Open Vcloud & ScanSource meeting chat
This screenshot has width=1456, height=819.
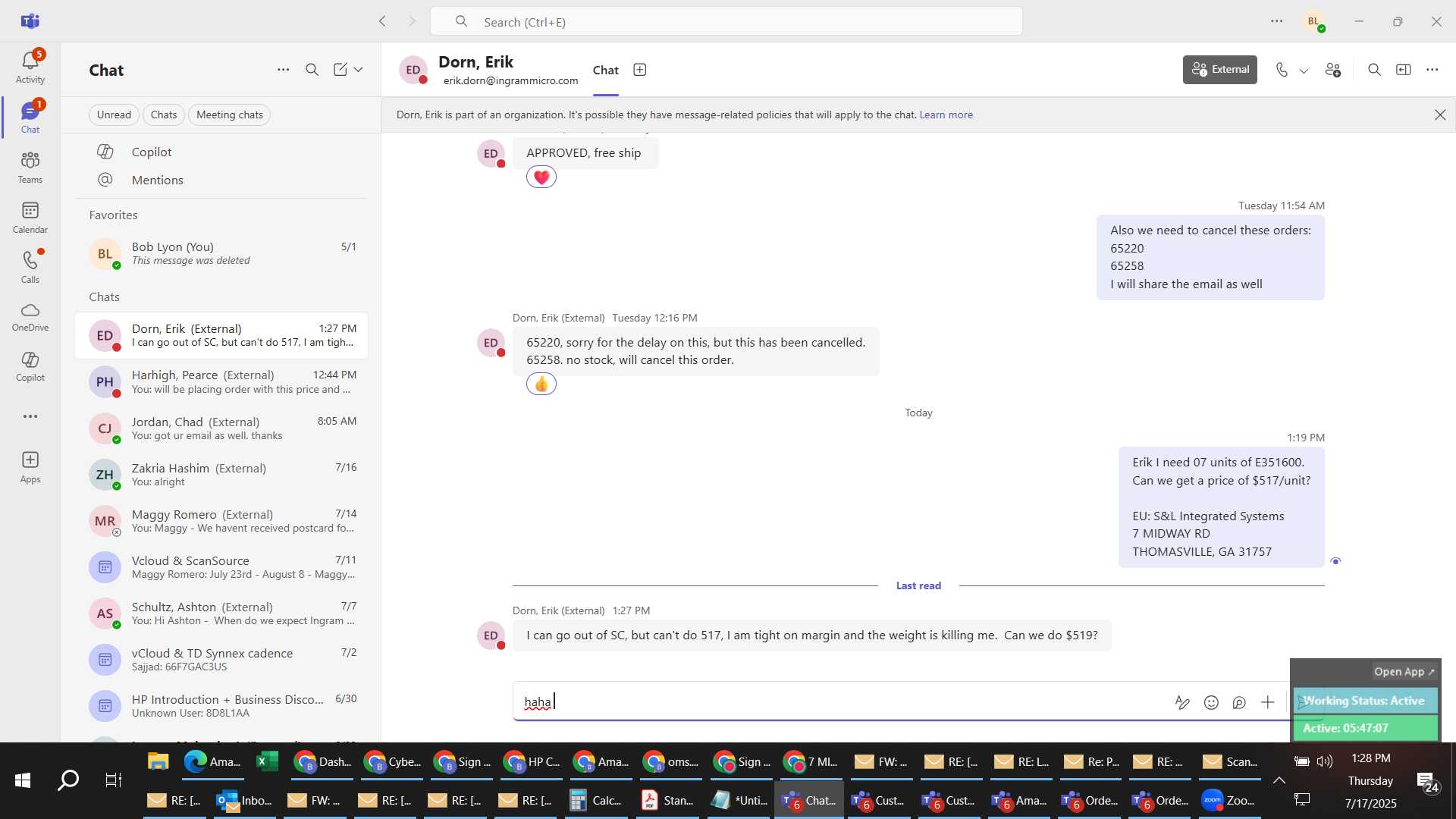point(221,567)
